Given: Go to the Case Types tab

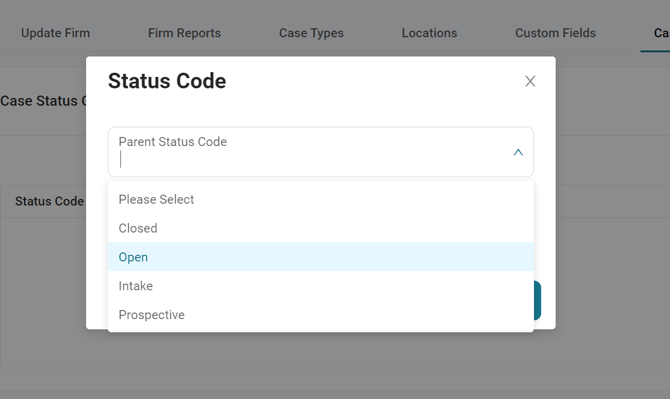Looking at the screenshot, I should tap(311, 33).
